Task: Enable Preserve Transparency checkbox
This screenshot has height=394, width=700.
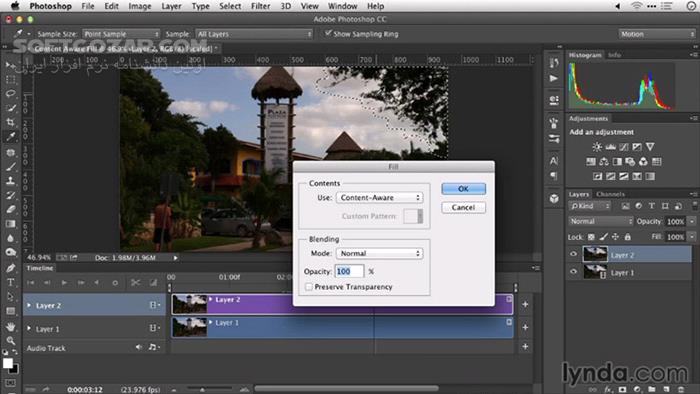Action: (308, 286)
